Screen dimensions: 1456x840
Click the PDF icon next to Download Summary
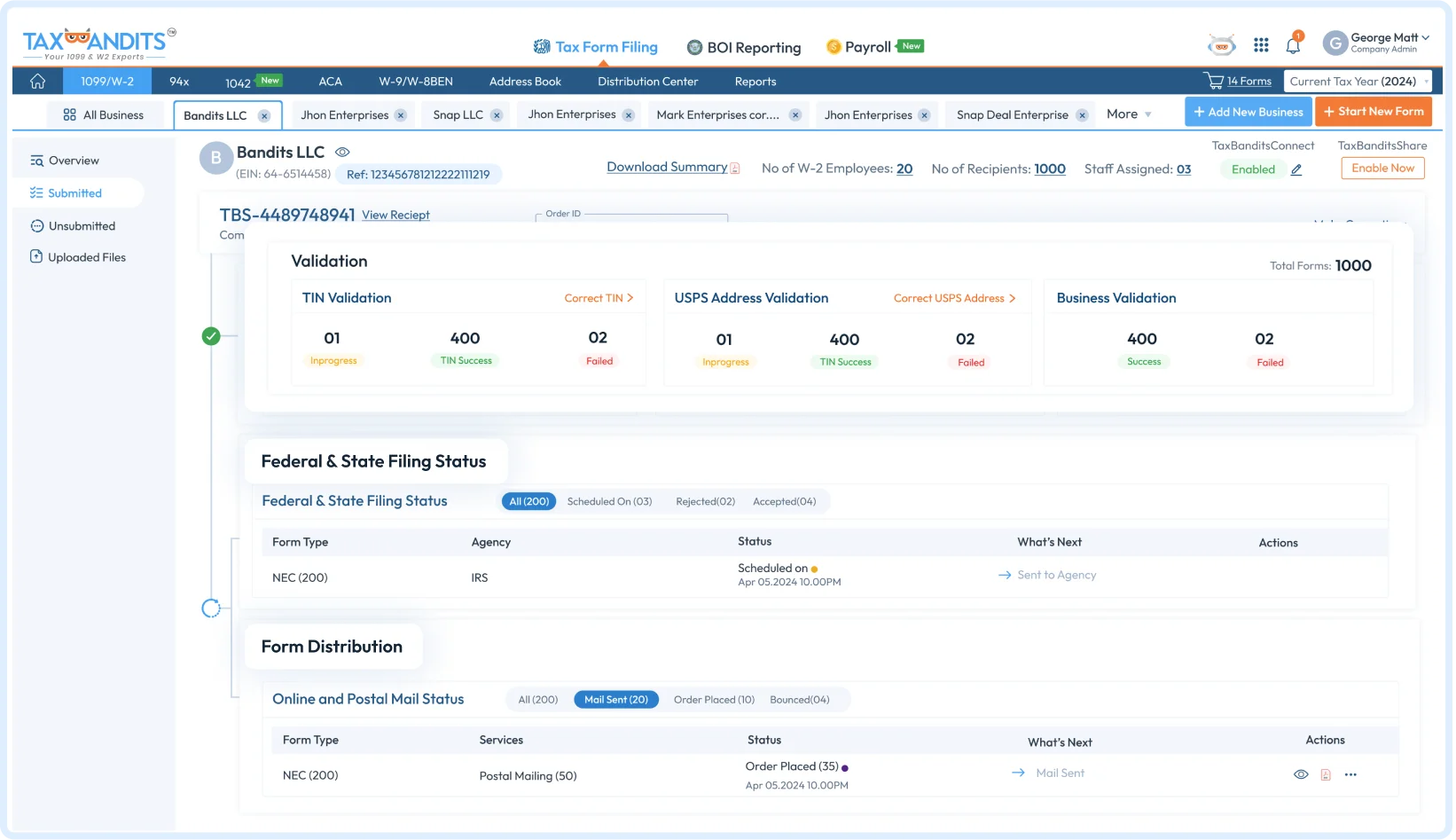[x=736, y=169]
